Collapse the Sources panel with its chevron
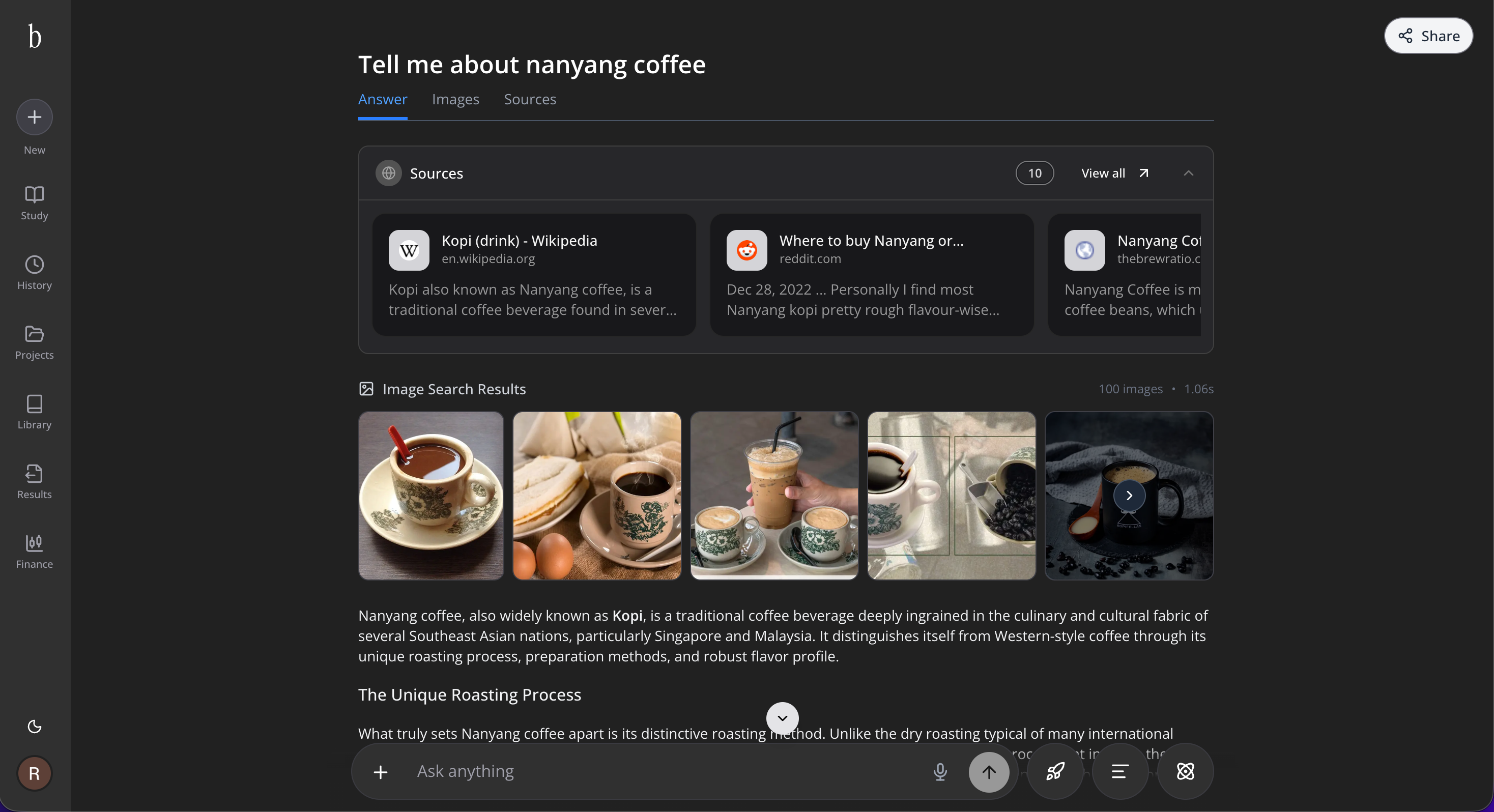1494x812 pixels. (x=1188, y=173)
